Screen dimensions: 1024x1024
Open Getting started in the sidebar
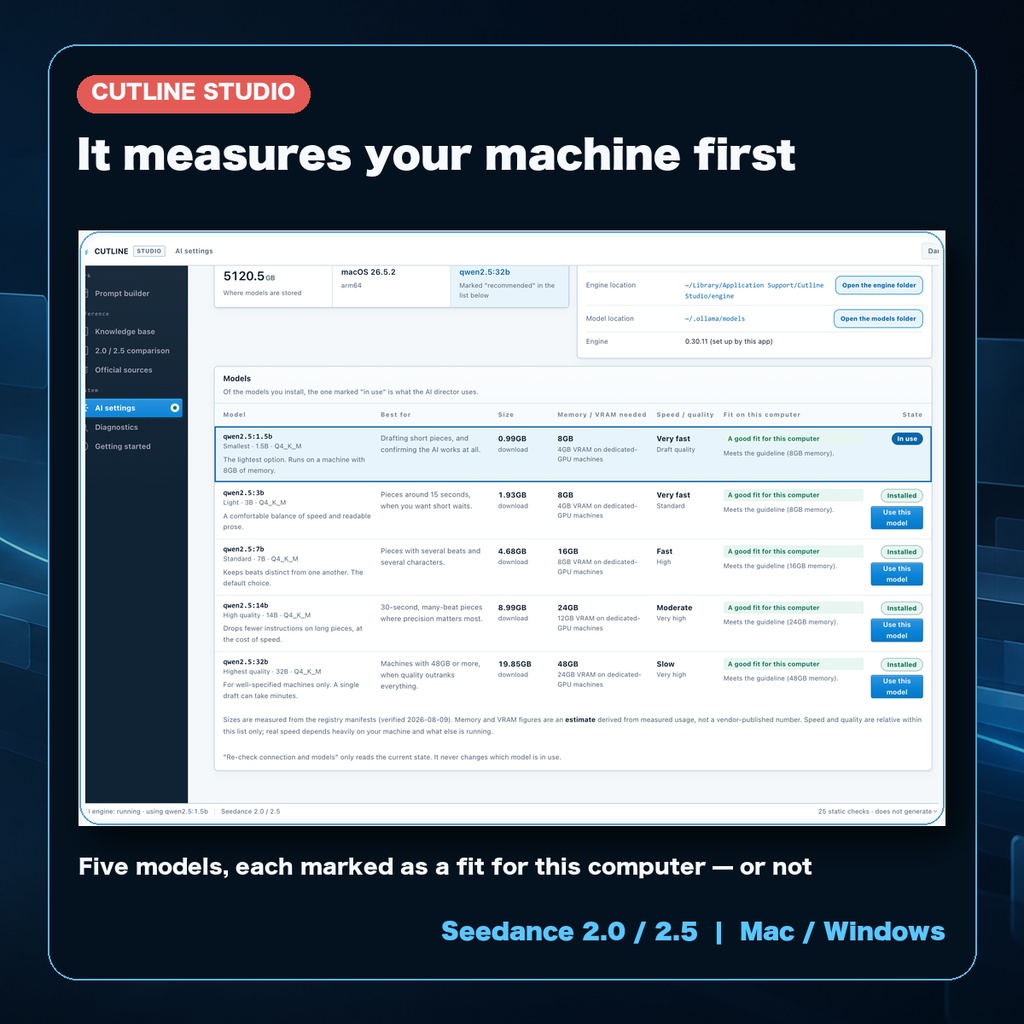[x=122, y=446]
